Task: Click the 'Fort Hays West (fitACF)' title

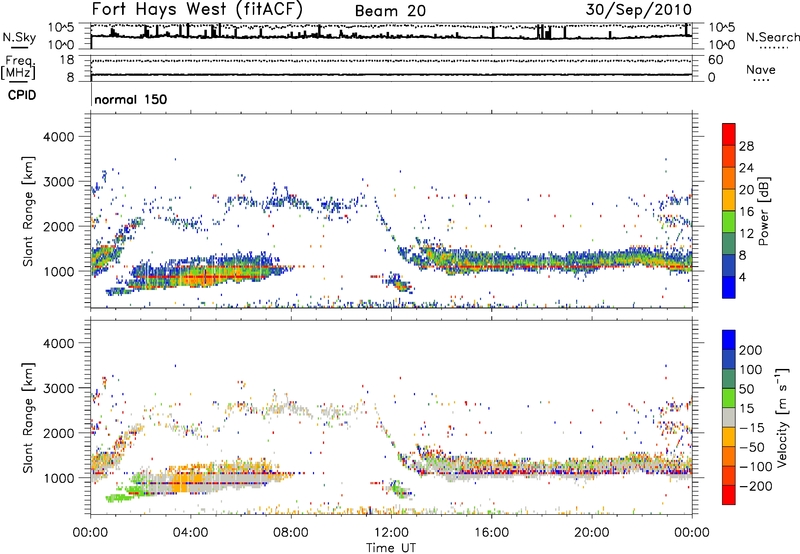Action: [197, 9]
